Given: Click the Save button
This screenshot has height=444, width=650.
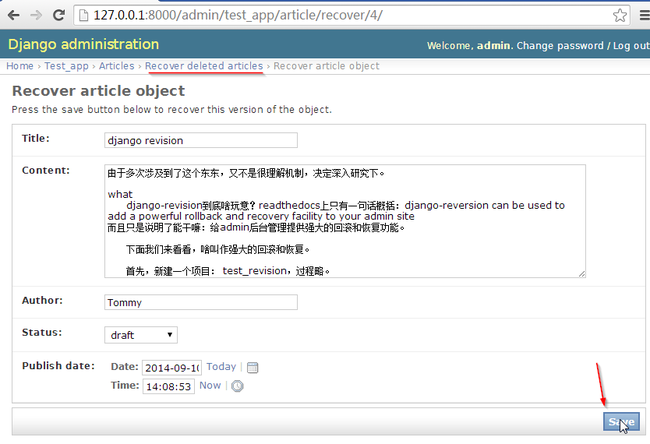Looking at the screenshot, I should (621, 422).
